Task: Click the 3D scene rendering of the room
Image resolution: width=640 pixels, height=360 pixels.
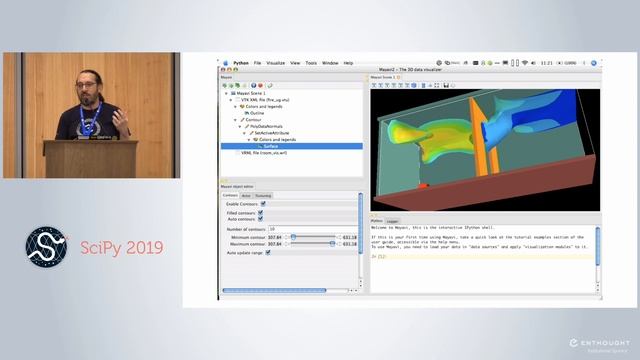Action: point(485,150)
